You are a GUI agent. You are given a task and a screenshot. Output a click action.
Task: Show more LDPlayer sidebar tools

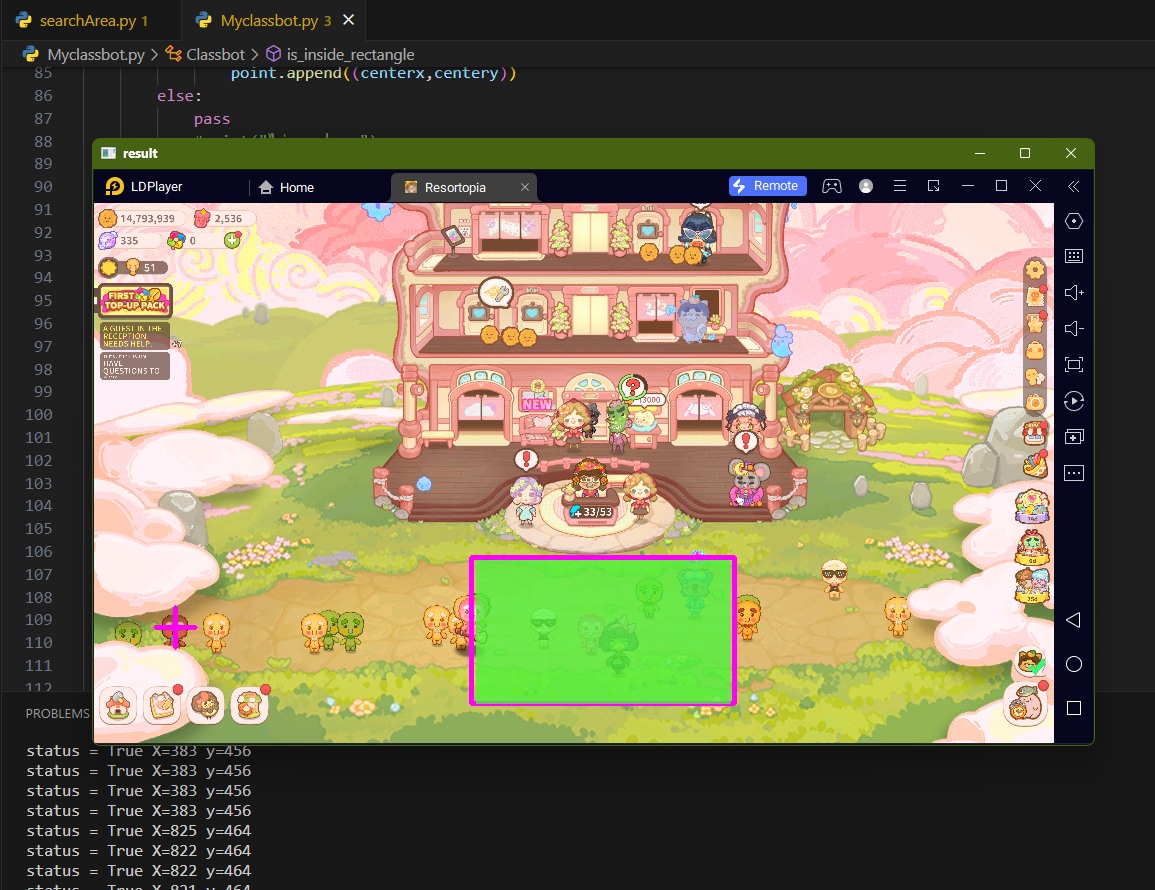point(1074,473)
